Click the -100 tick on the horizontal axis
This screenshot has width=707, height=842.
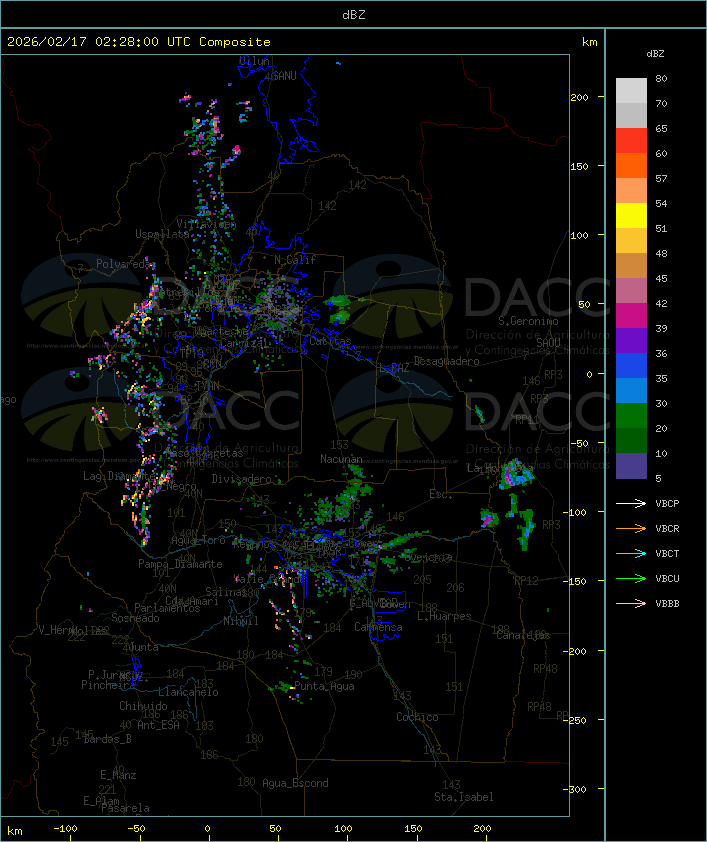point(65,829)
